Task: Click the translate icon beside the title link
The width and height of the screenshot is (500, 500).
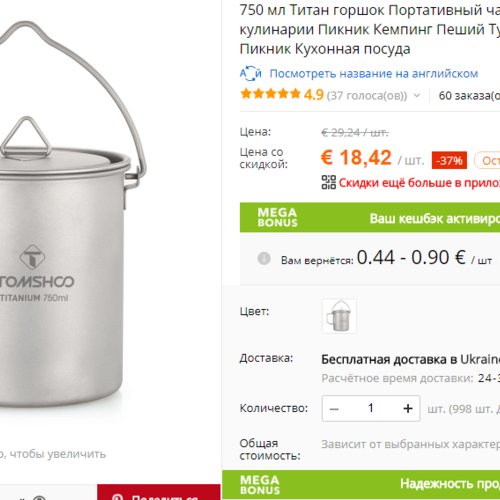Action: pyautogui.click(x=251, y=73)
